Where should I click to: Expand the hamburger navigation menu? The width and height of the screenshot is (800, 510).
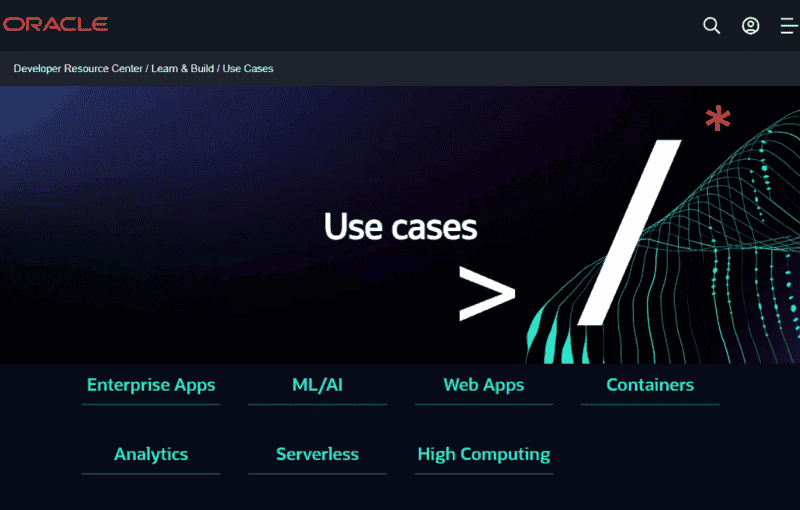click(788, 26)
